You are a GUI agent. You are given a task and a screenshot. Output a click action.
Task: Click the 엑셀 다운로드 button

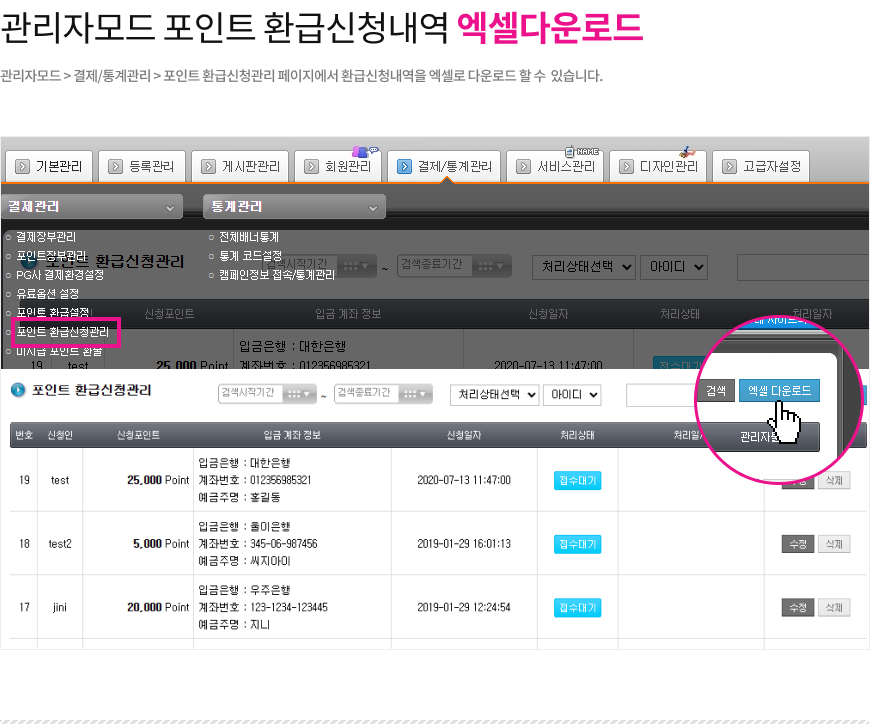tap(779, 391)
